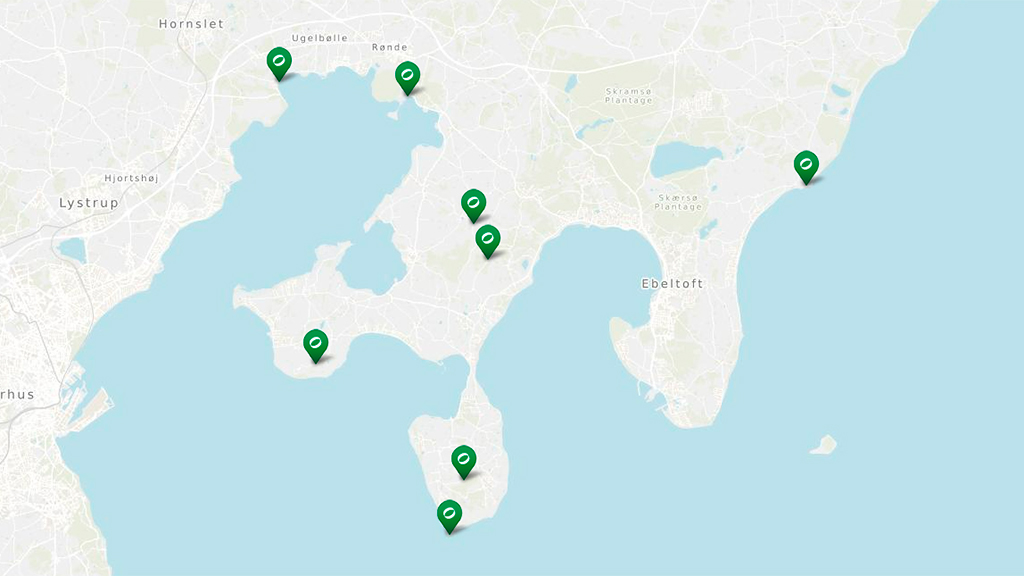1024x576 pixels.
Task: Click the Lystrup town label
Action: pos(89,203)
